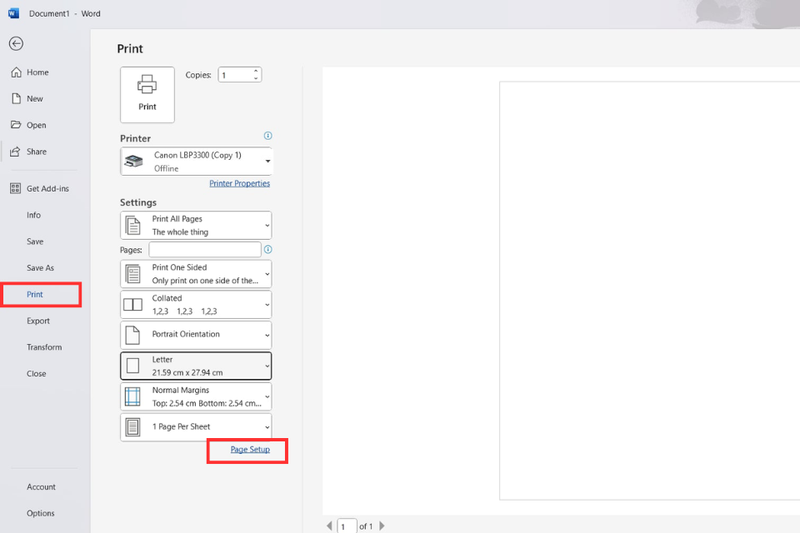This screenshot has height=533, width=800.
Task: Open the Letter paper size dropdown
Action: pyautogui.click(x=196, y=366)
